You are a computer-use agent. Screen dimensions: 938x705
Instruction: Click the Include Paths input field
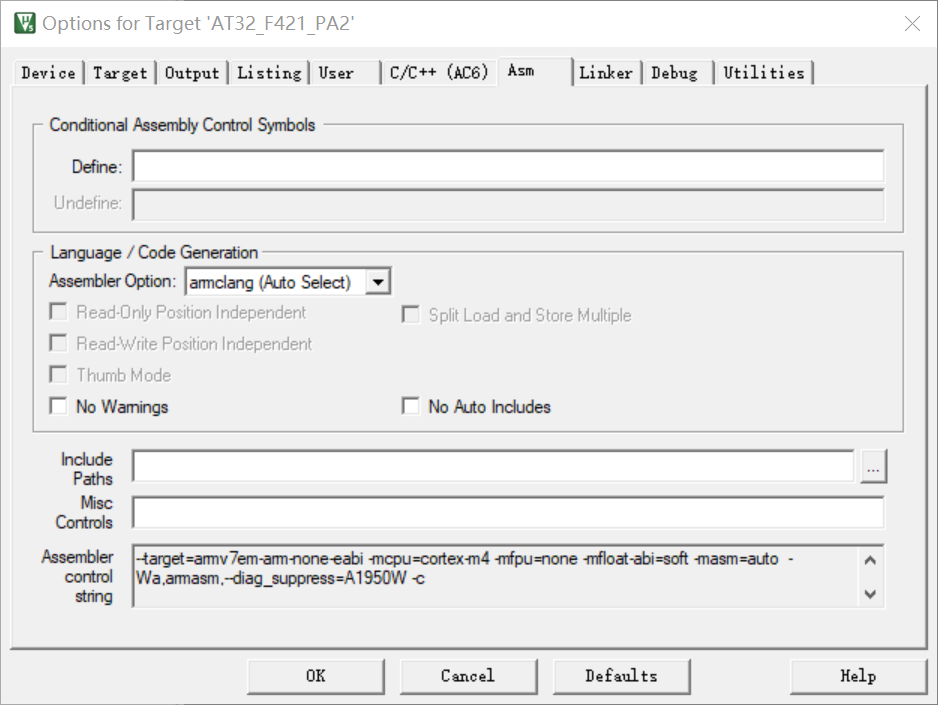pos(493,466)
